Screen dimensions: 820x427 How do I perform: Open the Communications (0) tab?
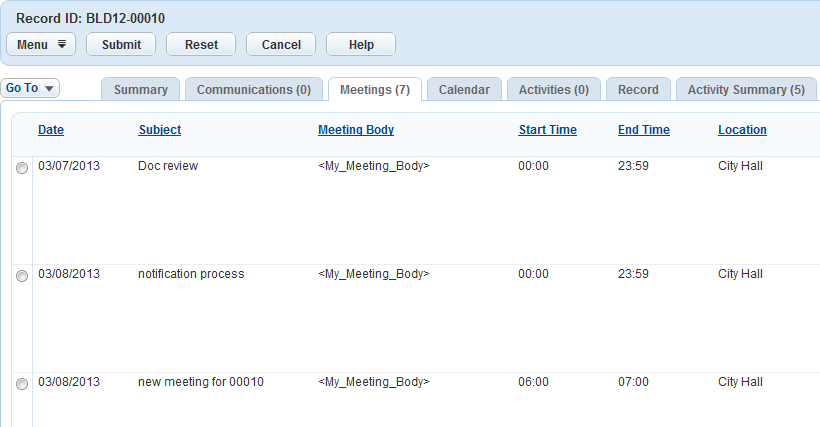254,90
